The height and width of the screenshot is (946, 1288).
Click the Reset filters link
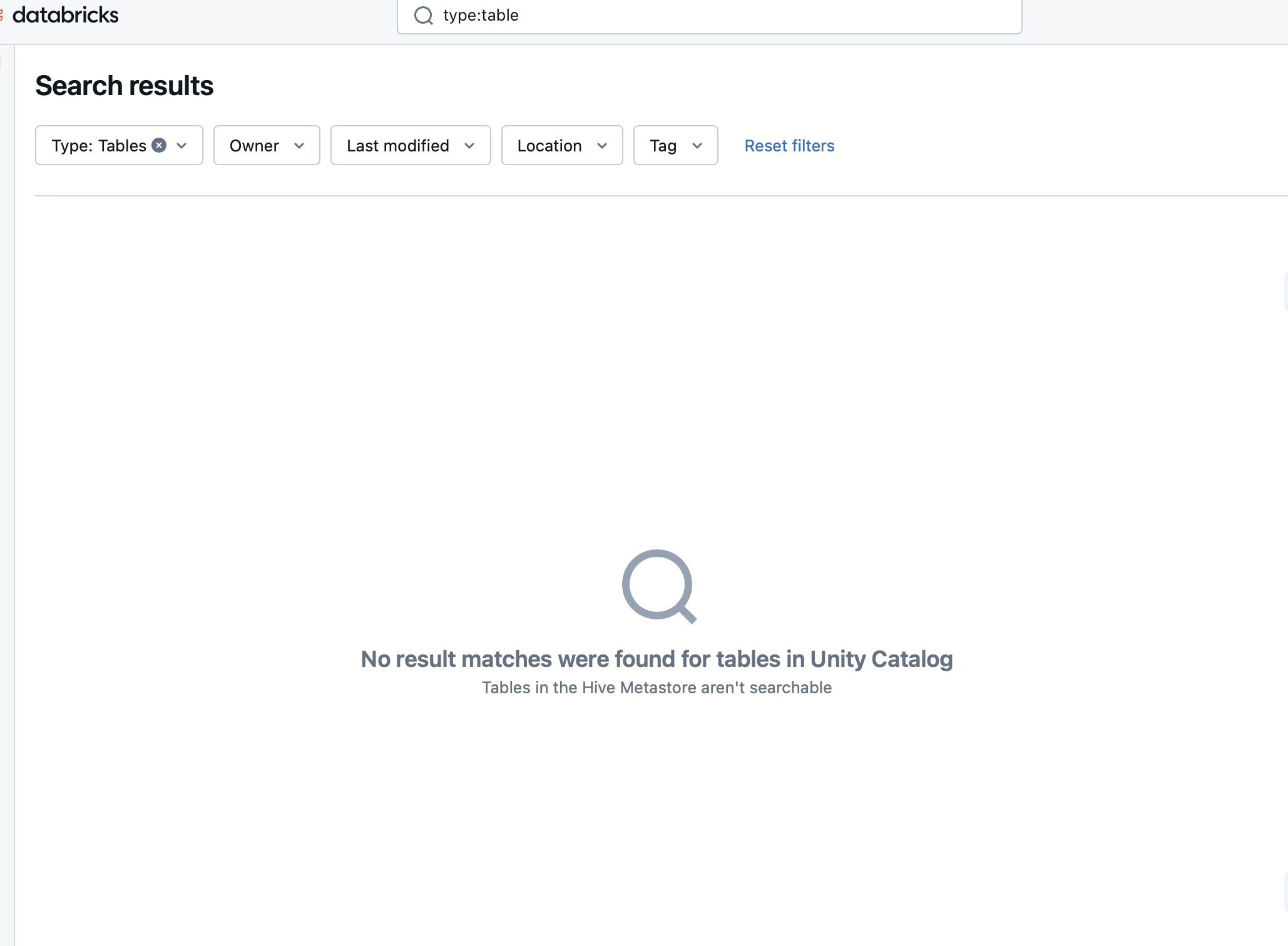pos(789,146)
